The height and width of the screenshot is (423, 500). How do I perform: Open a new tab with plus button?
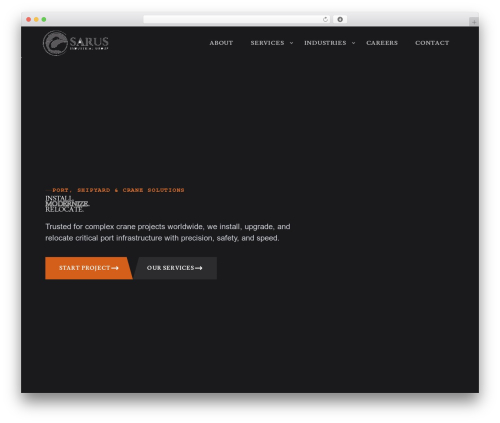(x=474, y=22)
